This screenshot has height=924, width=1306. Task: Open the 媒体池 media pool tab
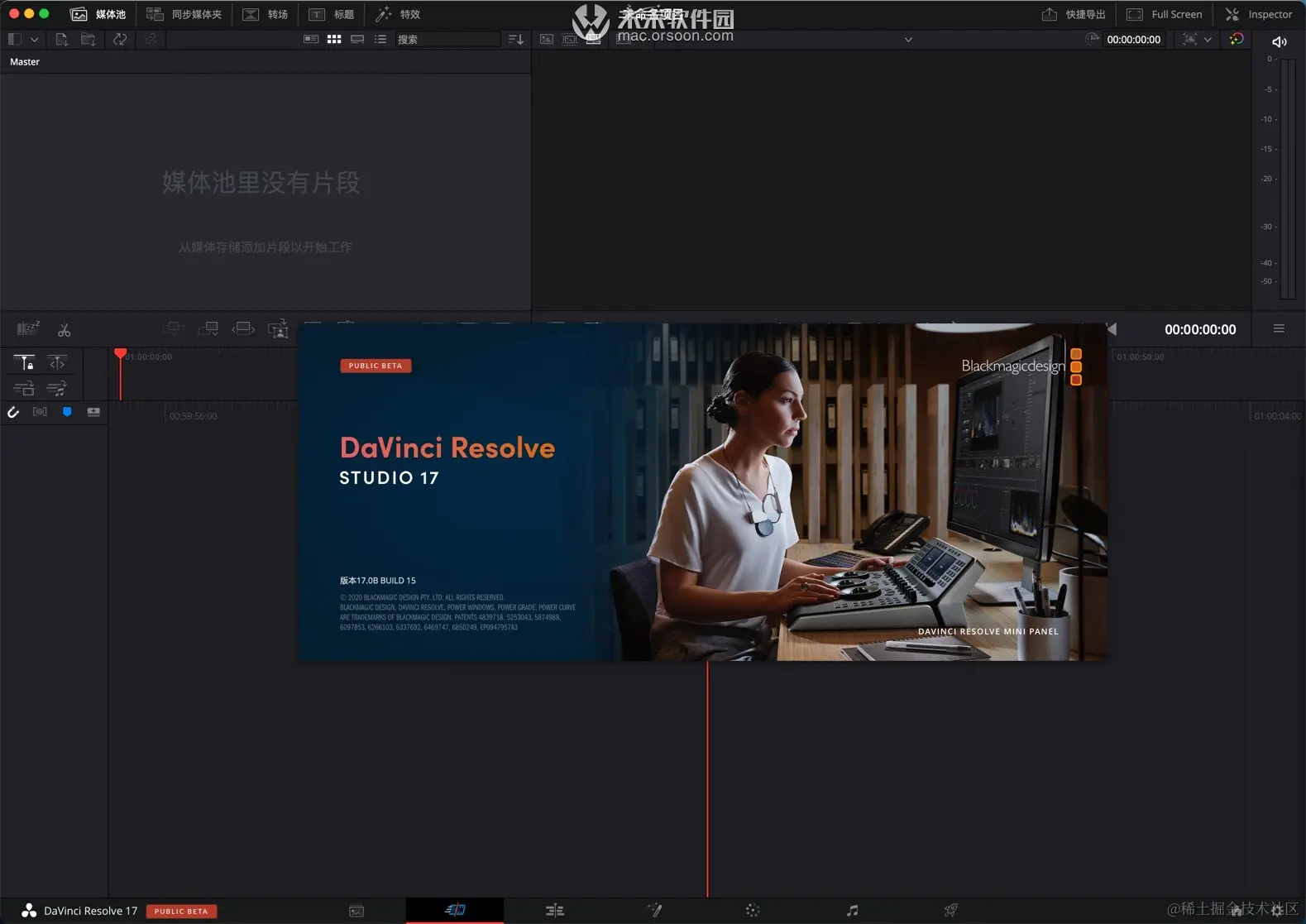click(98, 14)
